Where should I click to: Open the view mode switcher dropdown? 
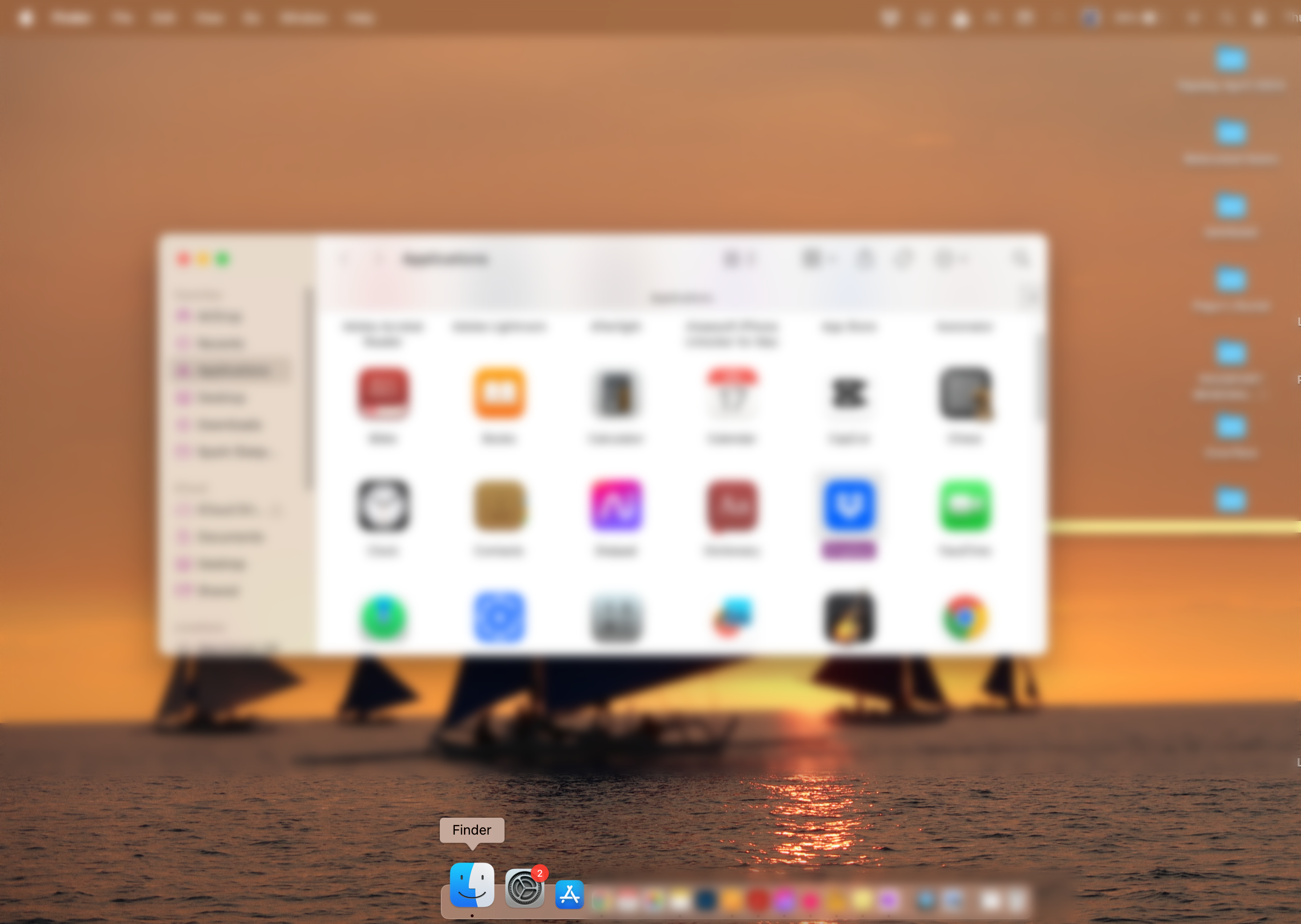coord(739,260)
